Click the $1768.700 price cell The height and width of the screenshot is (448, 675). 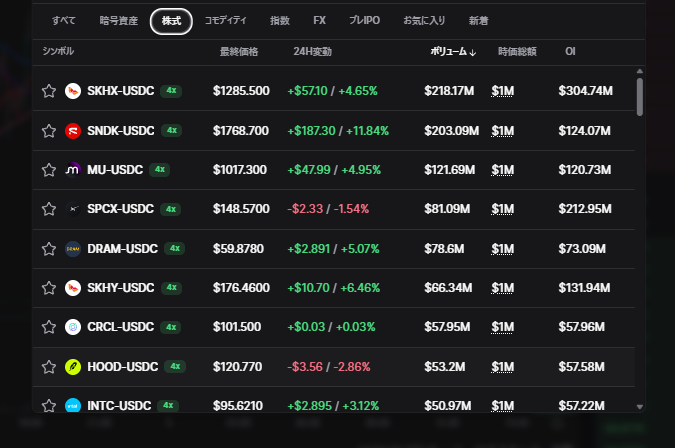(241, 131)
